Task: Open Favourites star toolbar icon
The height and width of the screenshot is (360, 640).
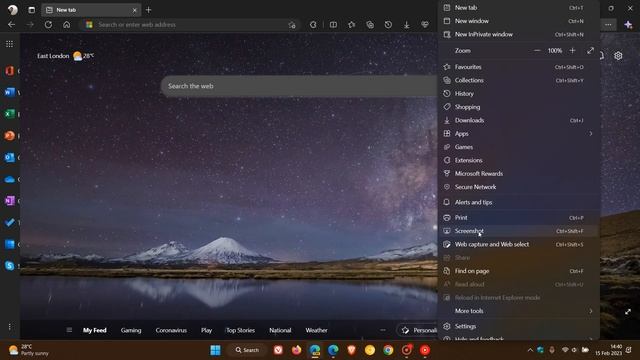Action: tap(352, 24)
